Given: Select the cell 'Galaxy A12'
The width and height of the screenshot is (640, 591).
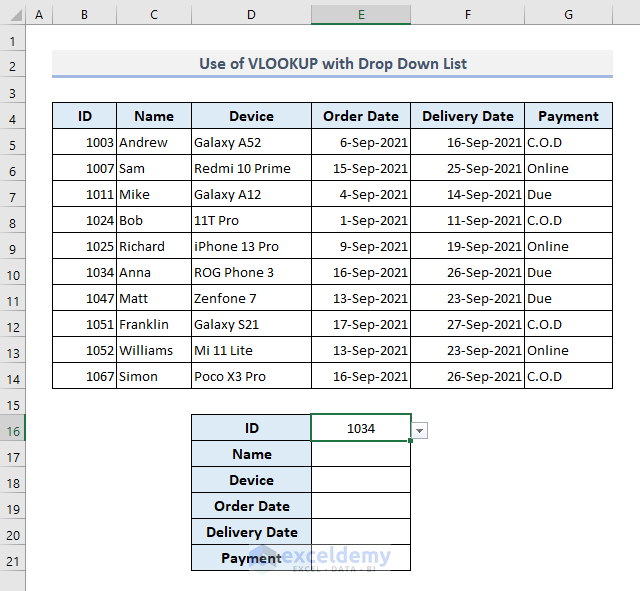Looking at the screenshot, I should (251, 194).
